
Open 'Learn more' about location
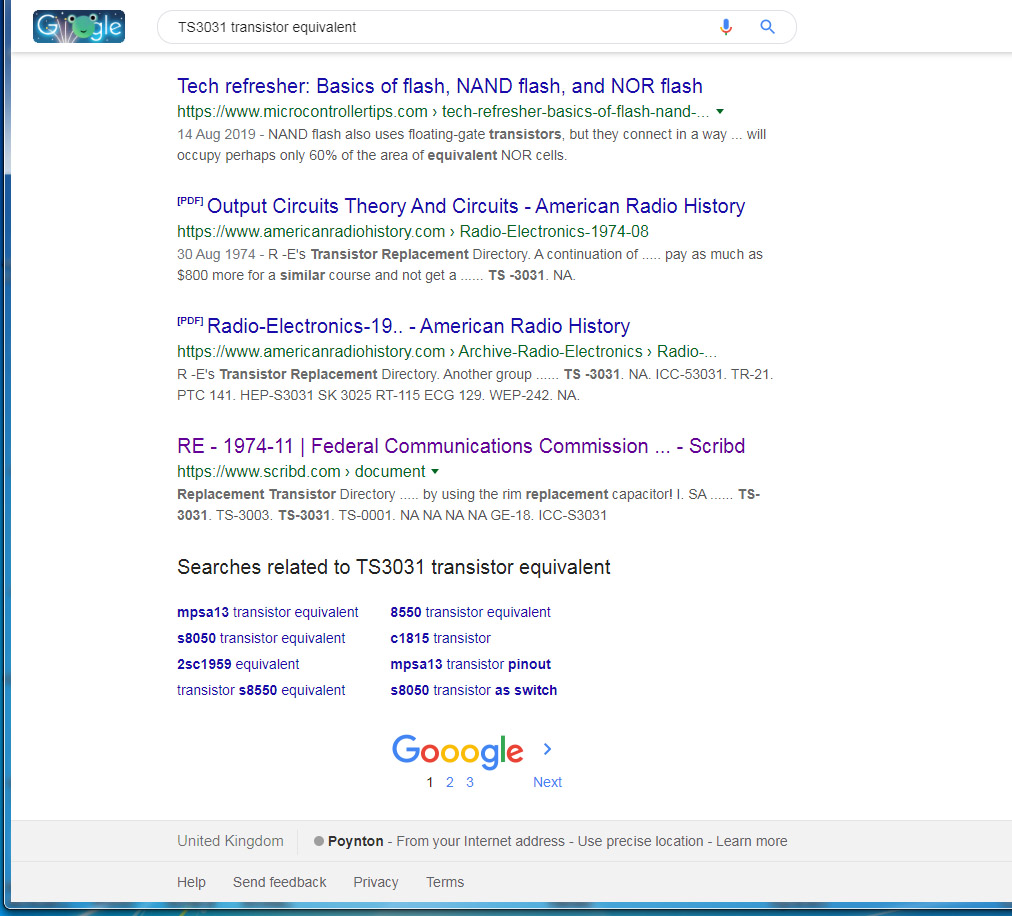point(751,841)
